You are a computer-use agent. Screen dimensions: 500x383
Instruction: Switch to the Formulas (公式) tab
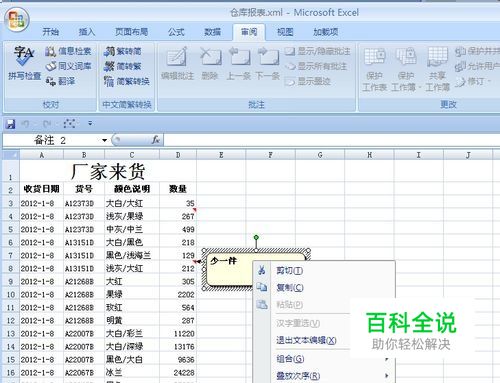pyautogui.click(x=176, y=32)
